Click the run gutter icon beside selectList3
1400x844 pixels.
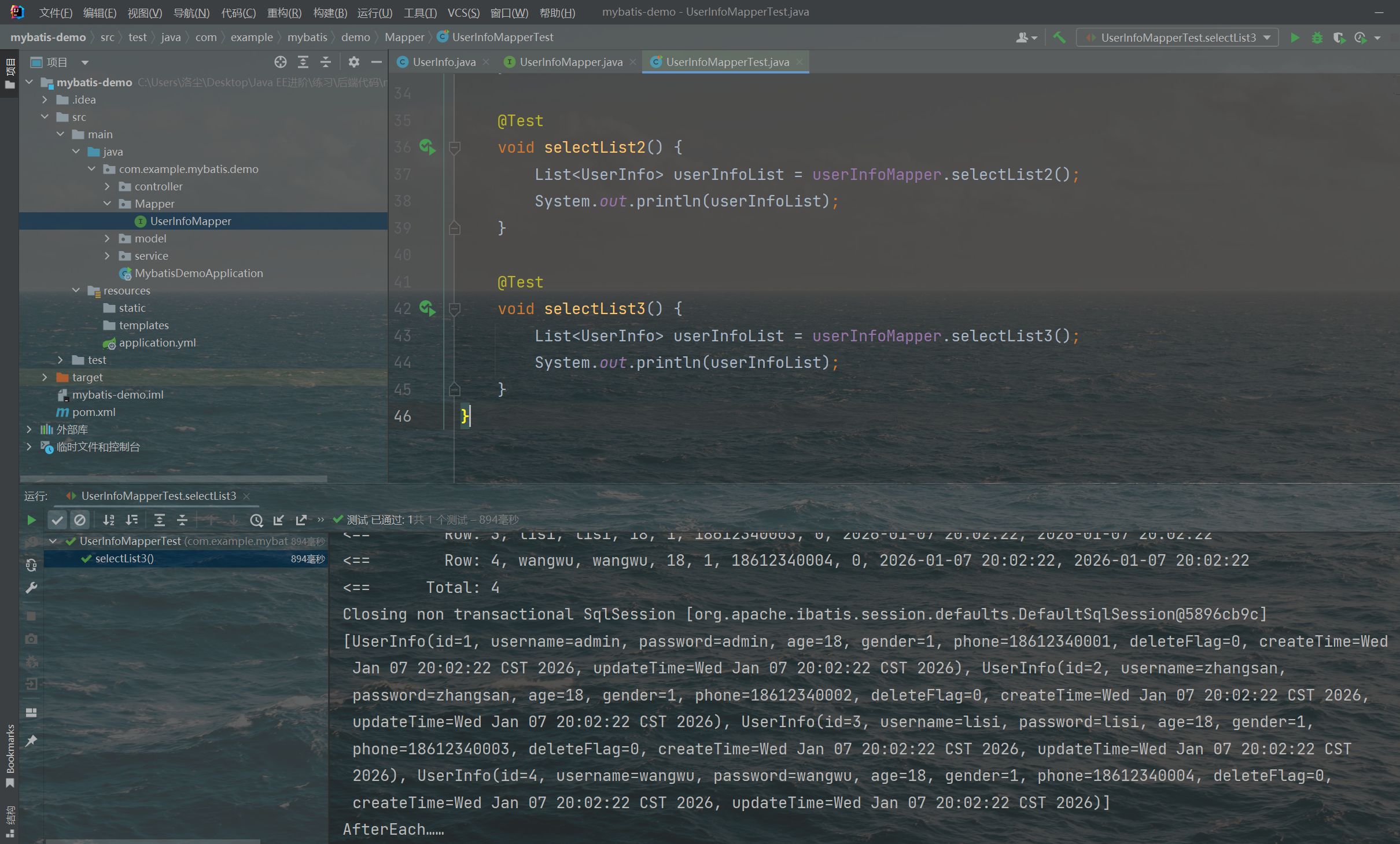click(x=428, y=308)
